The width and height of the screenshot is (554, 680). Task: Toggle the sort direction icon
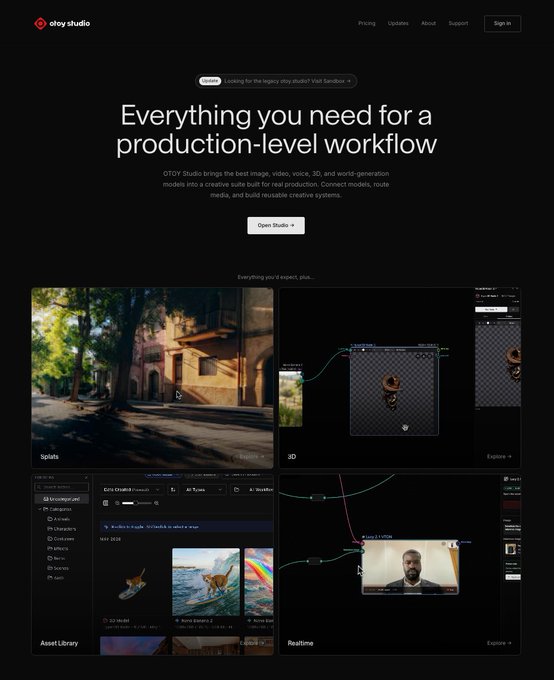173,490
